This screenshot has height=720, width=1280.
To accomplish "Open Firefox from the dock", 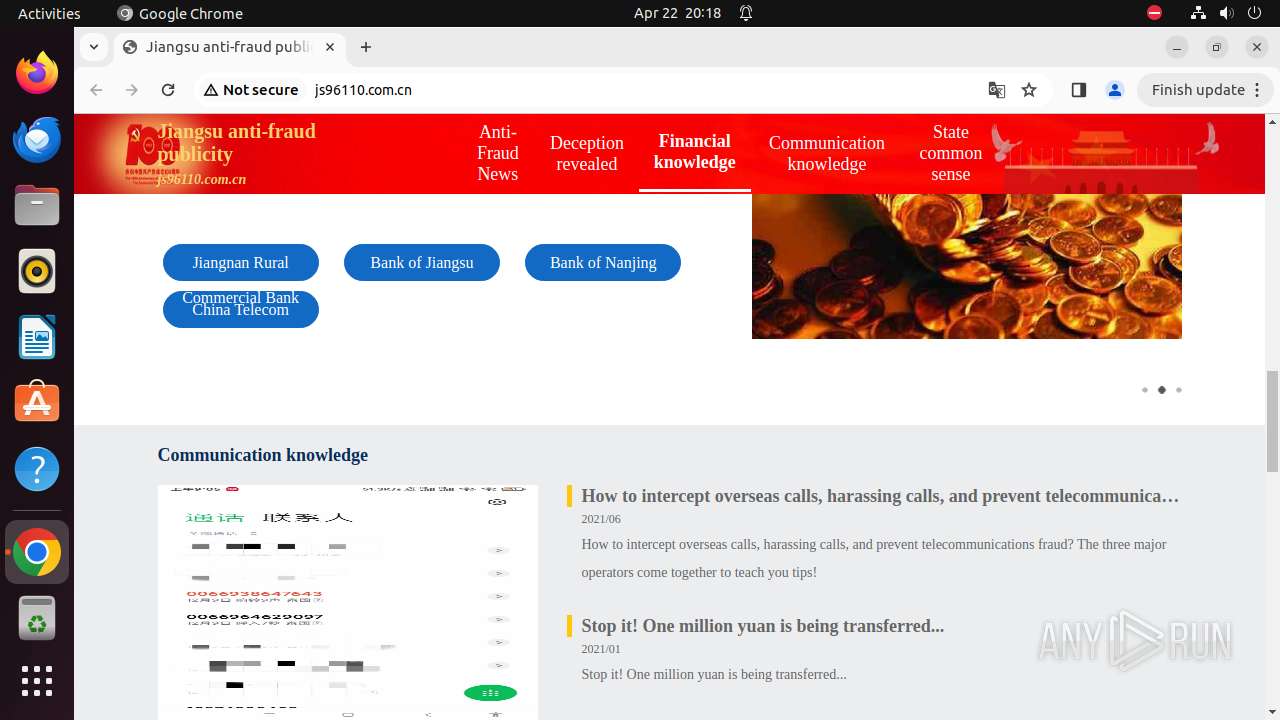I will click(37, 73).
